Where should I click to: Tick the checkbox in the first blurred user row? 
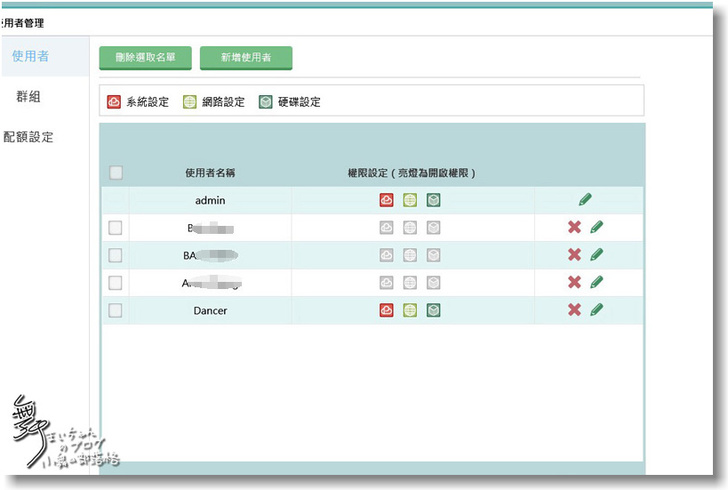click(116, 228)
